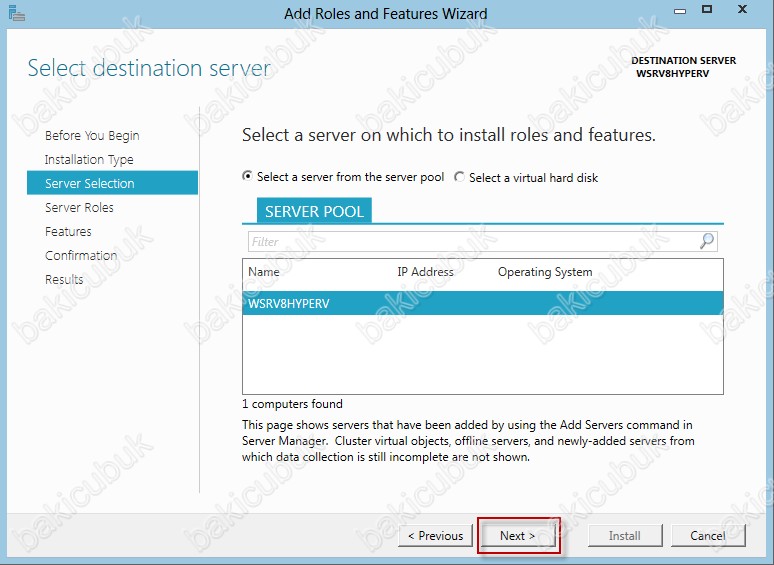The width and height of the screenshot is (774, 565).
Task: Sort server list by IP Address column
Action: pos(426,272)
